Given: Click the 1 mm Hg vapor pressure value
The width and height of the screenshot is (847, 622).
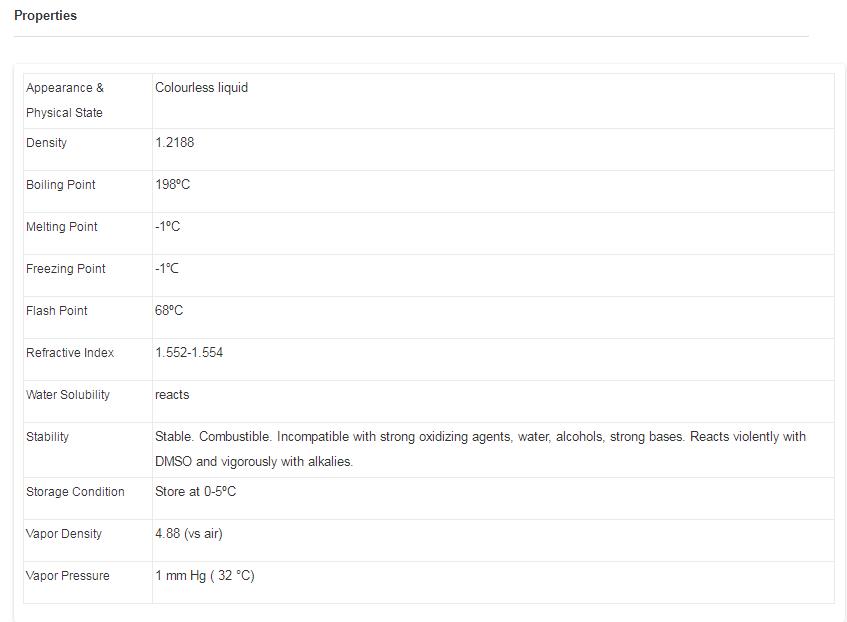Looking at the screenshot, I should [205, 576].
